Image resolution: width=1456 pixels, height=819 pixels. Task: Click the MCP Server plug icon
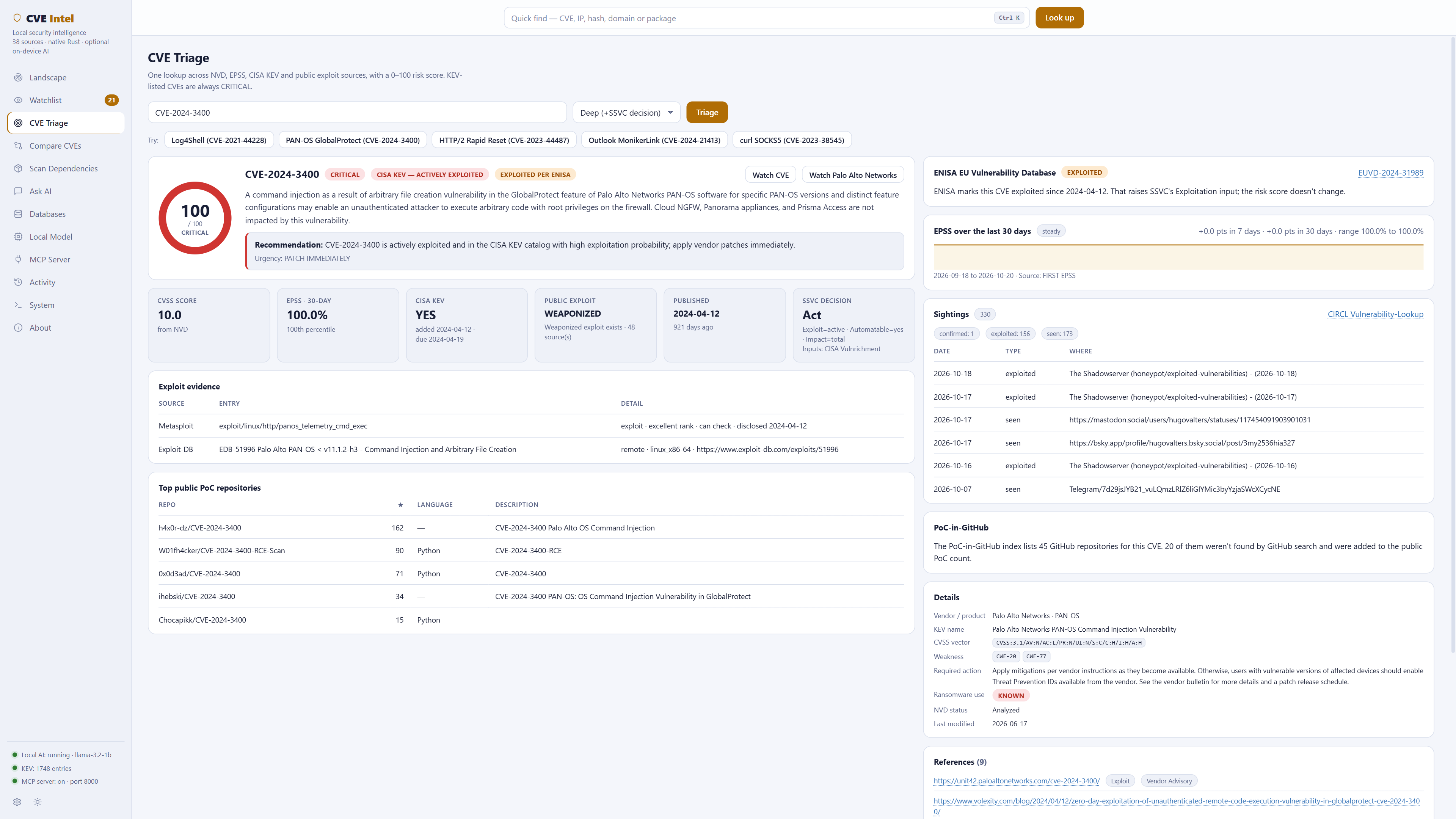point(18,259)
